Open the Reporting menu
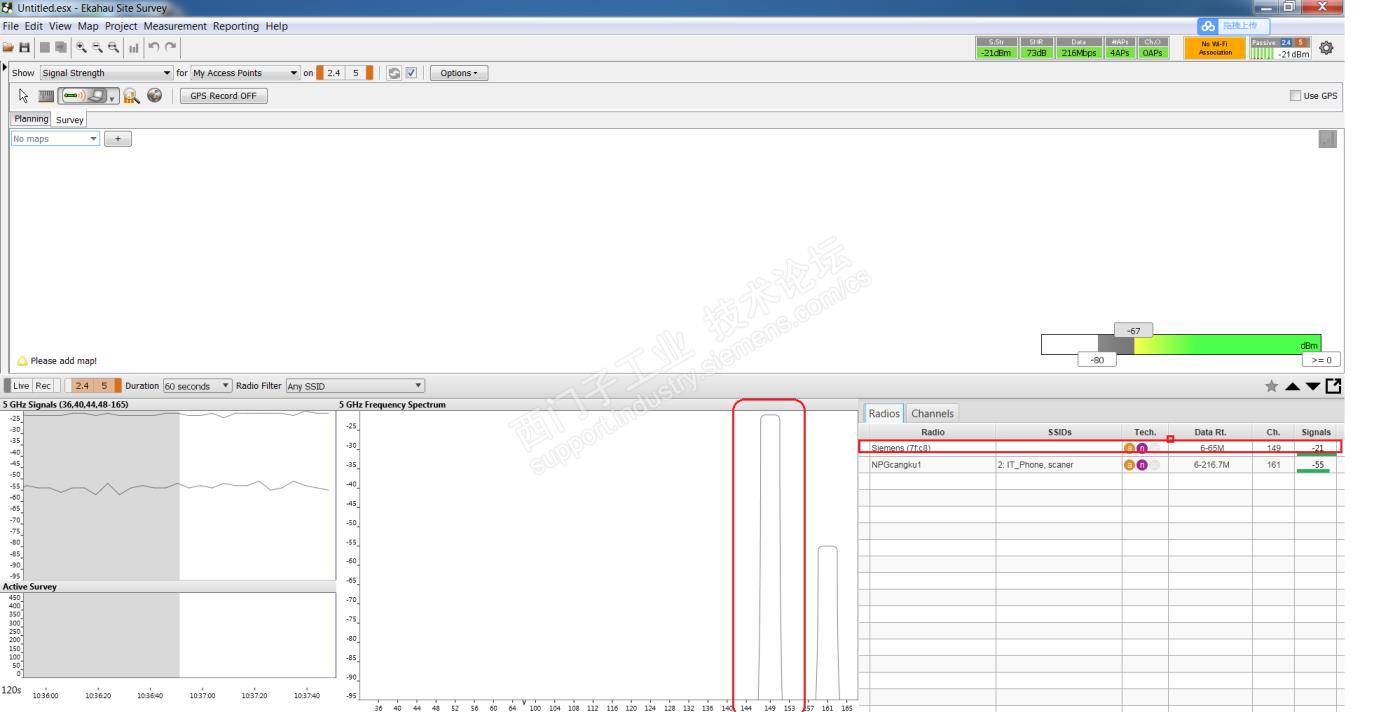Viewport: 1381px width, 712px height. pos(236,26)
